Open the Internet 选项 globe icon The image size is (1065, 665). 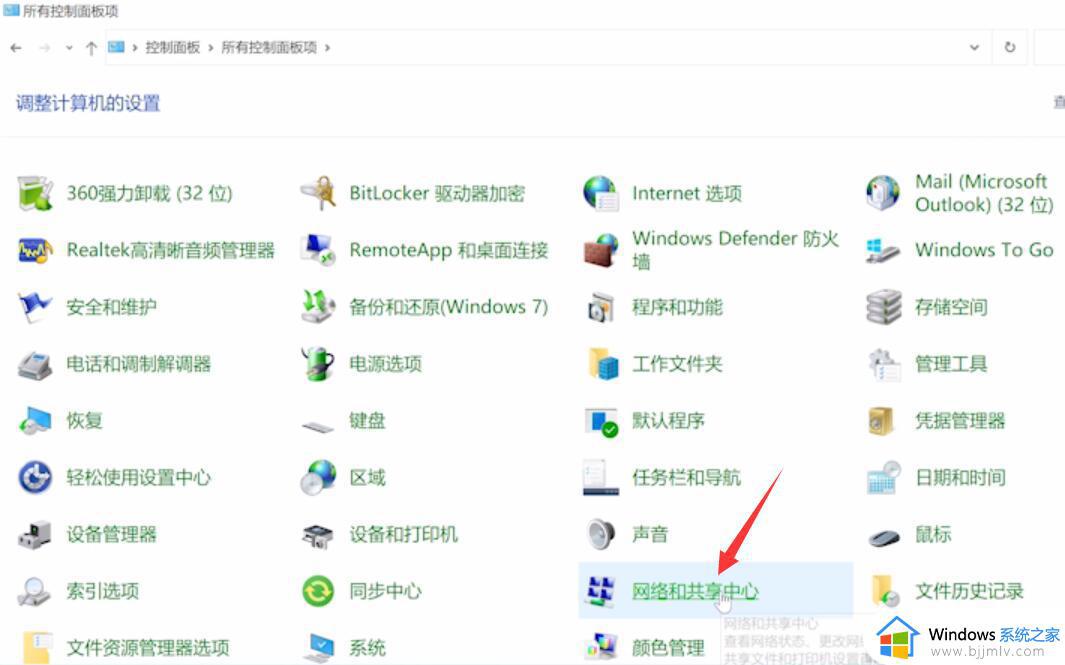(x=601, y=194)
